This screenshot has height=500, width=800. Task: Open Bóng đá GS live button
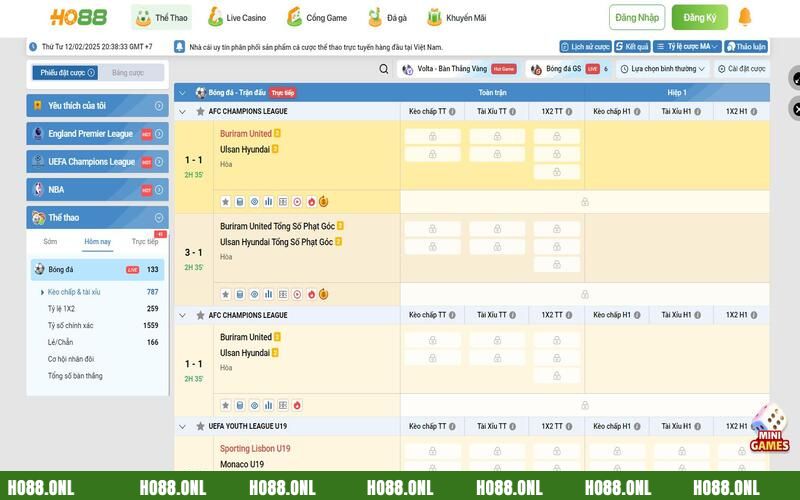[569, 69]
